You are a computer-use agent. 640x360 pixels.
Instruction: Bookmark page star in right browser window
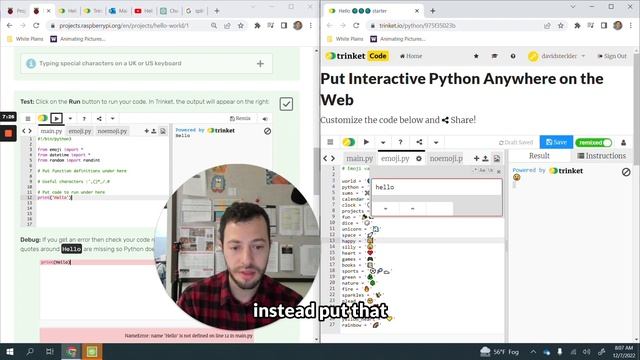561,25
